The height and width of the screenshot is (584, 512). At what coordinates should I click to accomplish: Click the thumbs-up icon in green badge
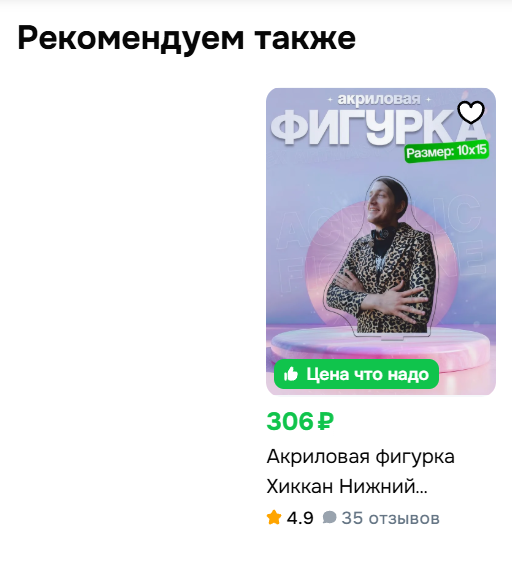pos(291,374)
